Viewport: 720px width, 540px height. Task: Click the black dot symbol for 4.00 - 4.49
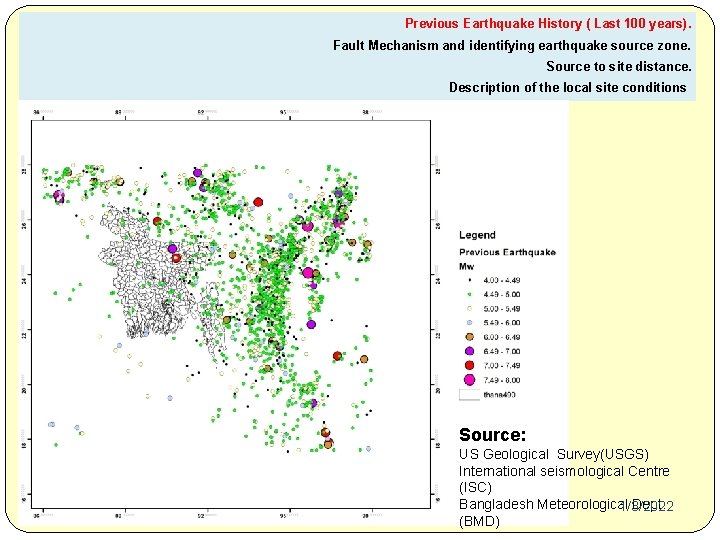(x=469, y=280)
